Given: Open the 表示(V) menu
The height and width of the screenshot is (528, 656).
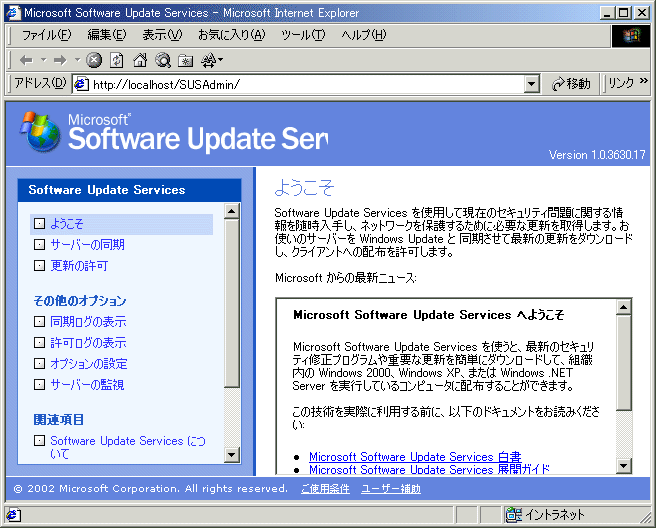Looking at the screenshot, I should click(x=162, y=35).
